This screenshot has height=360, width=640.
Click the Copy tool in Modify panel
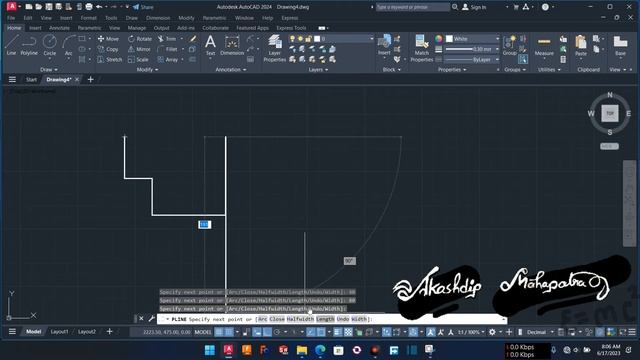pos(108,49)
